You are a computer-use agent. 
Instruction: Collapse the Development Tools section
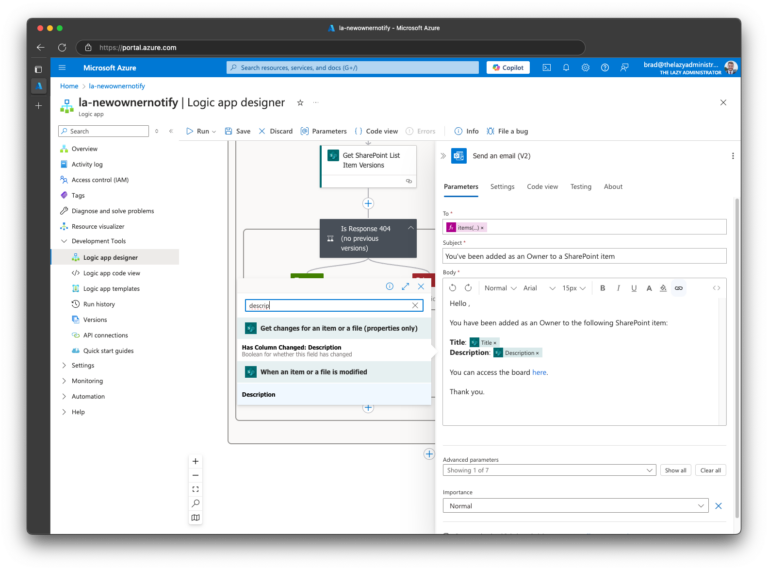(x=64, y=241)
